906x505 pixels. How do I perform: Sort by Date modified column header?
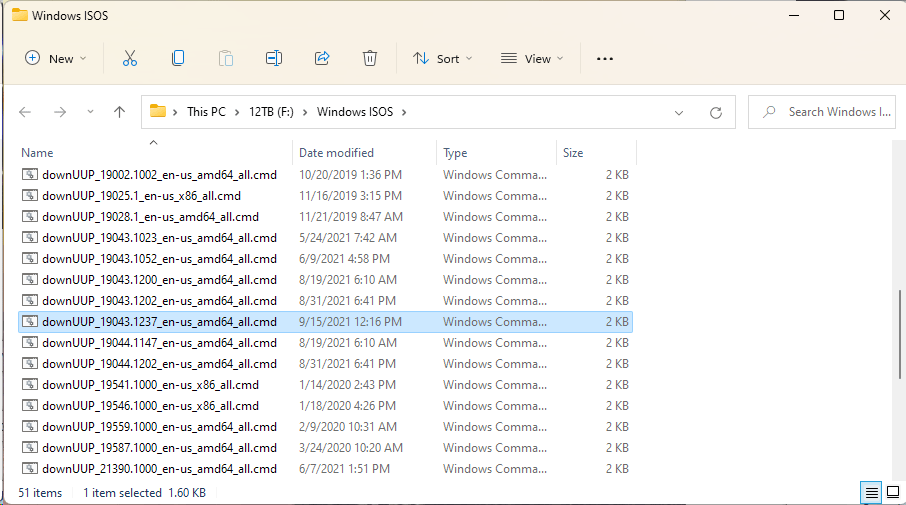pos(336,153)
